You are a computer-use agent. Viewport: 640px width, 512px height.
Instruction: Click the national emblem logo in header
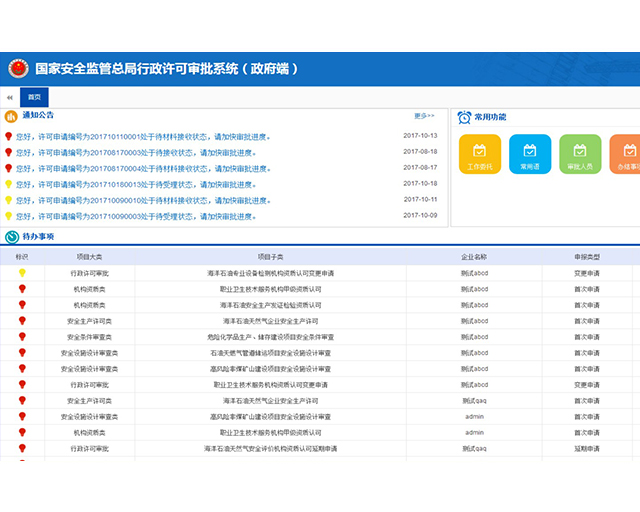coord(19,69)
